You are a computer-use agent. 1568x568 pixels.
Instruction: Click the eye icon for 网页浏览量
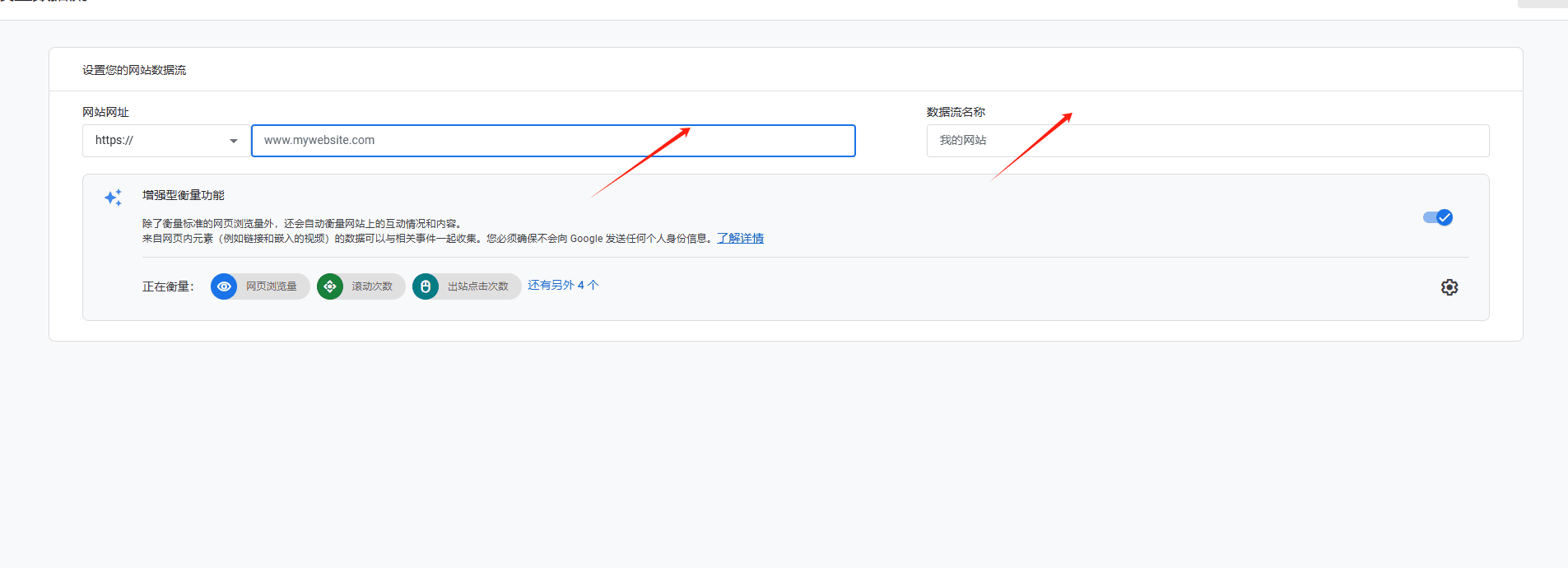pos(224,286)
